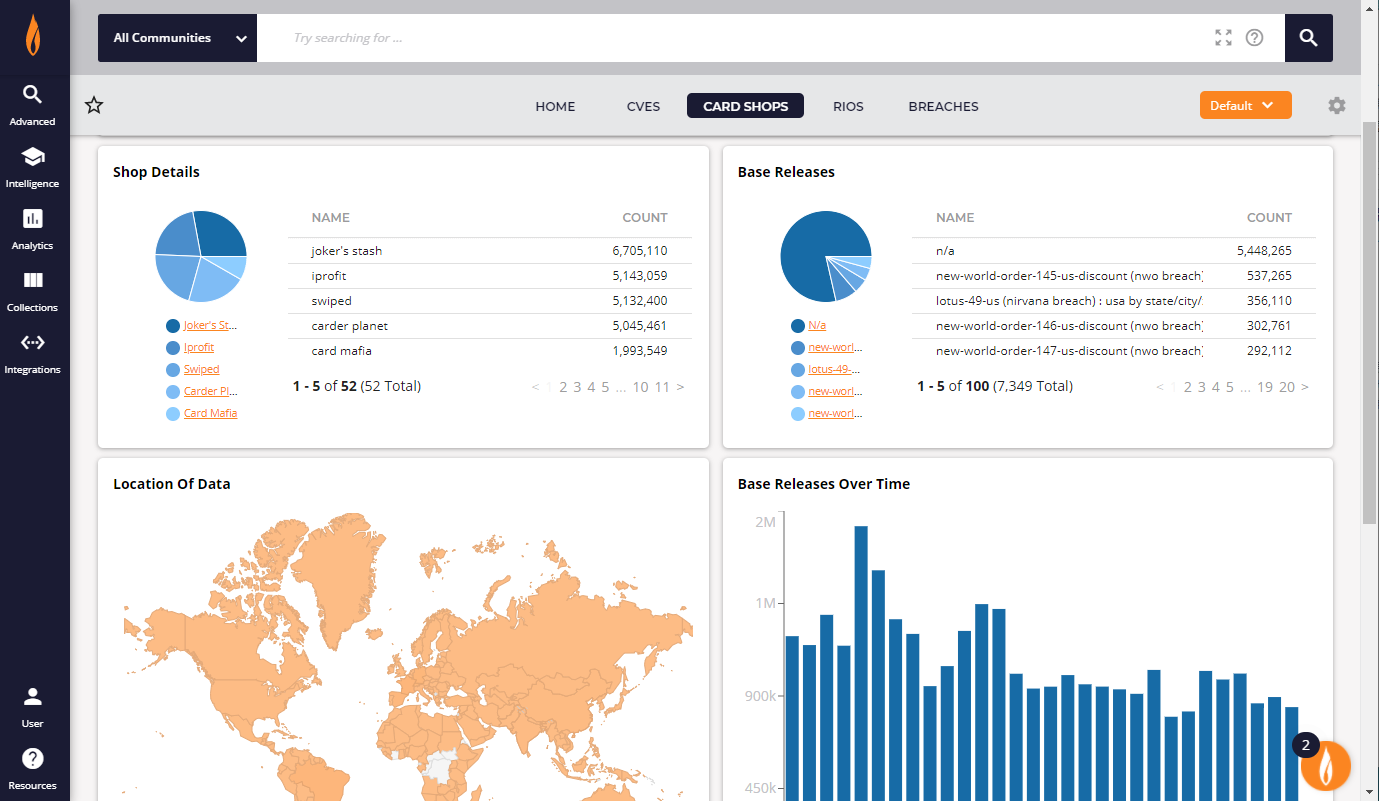The image size is (1379, 801).
Task: Click the search help question icon
Action: click(1254, 38)
